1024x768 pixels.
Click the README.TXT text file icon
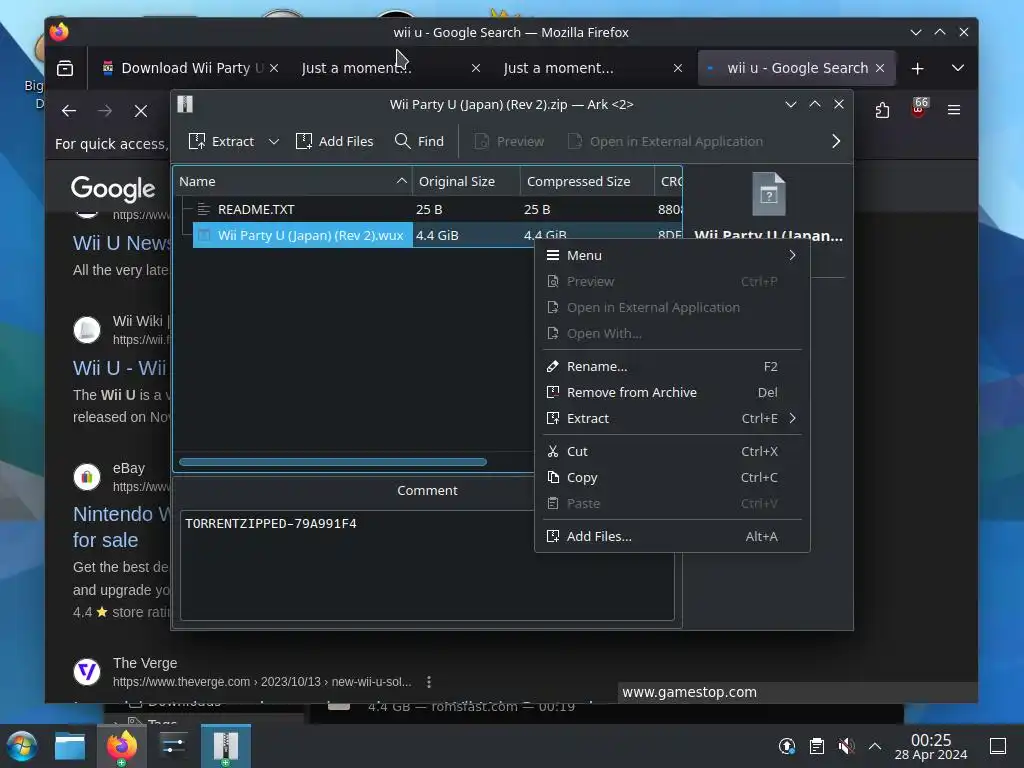click(204, 210)
